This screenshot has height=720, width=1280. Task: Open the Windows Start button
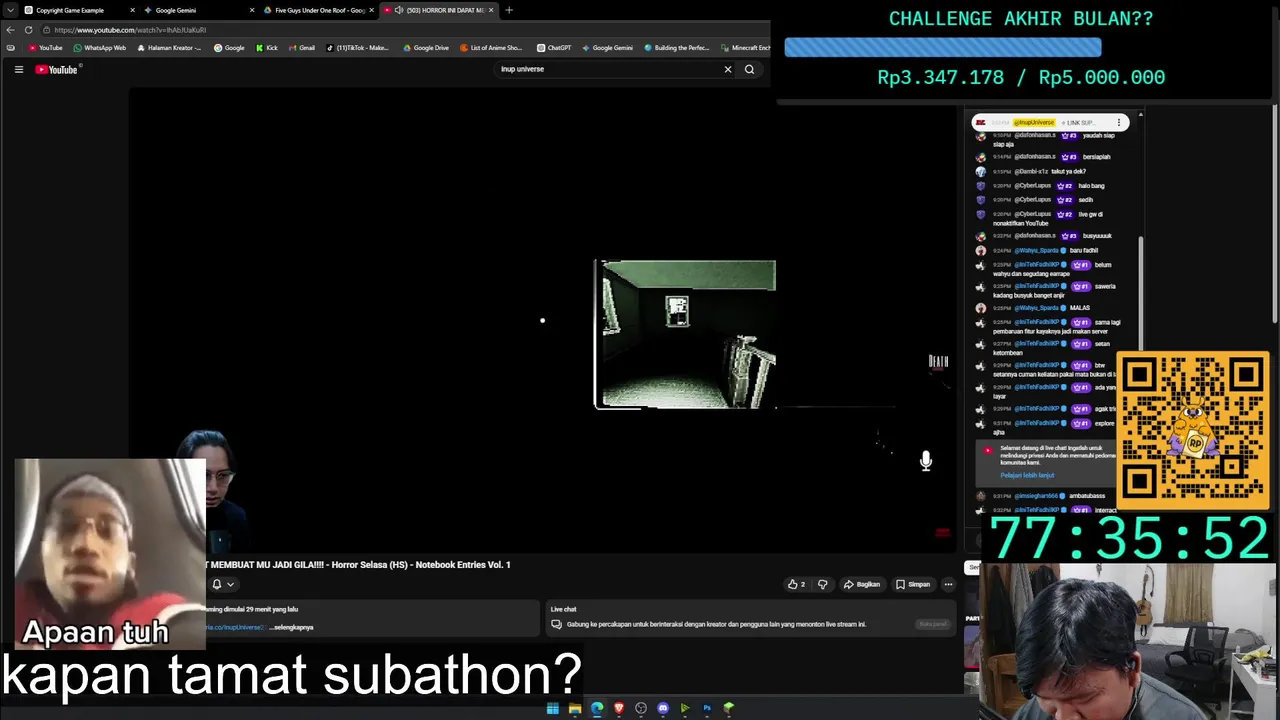point(553,708)
